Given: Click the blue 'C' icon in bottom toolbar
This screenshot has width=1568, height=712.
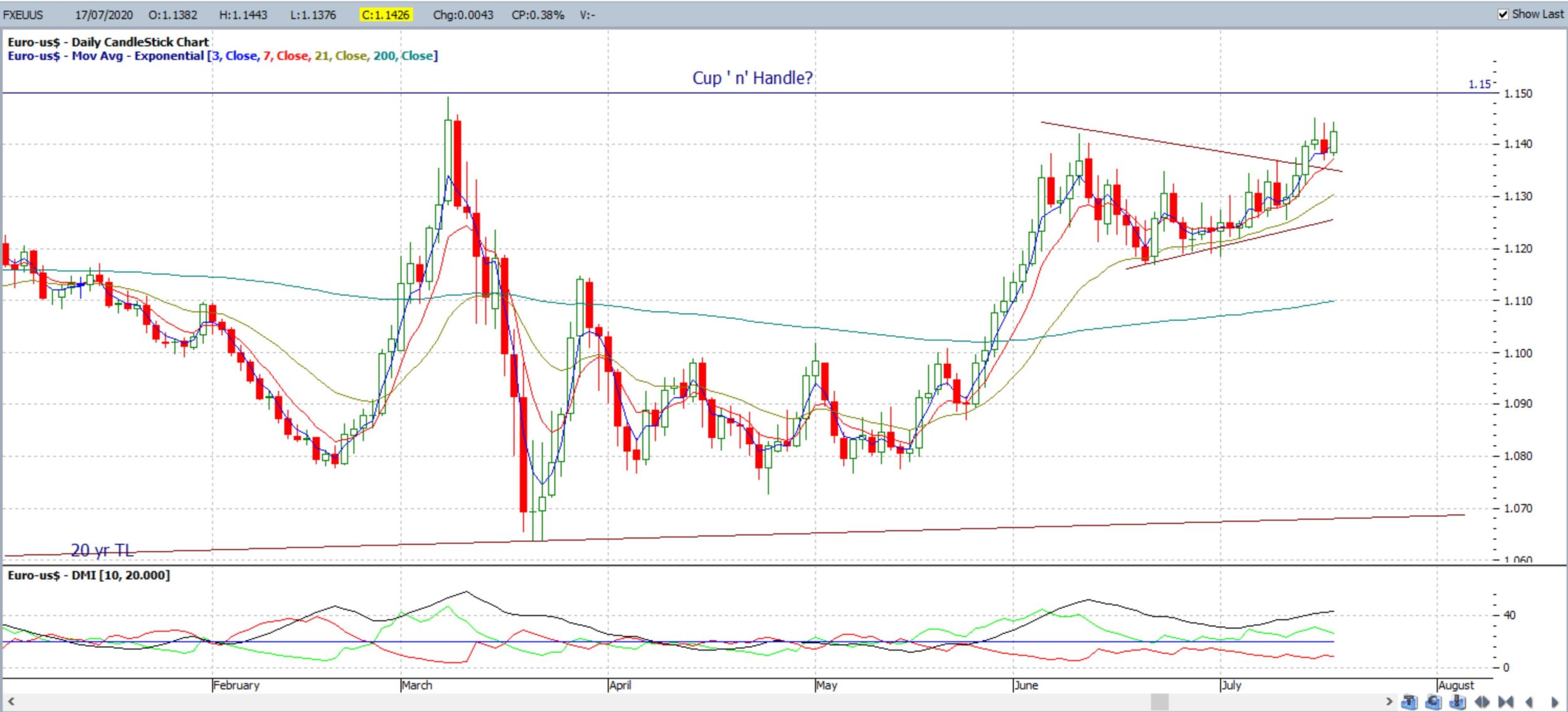Looking at the screenshot, I should pyautogui.click(x=1433, y=701).
